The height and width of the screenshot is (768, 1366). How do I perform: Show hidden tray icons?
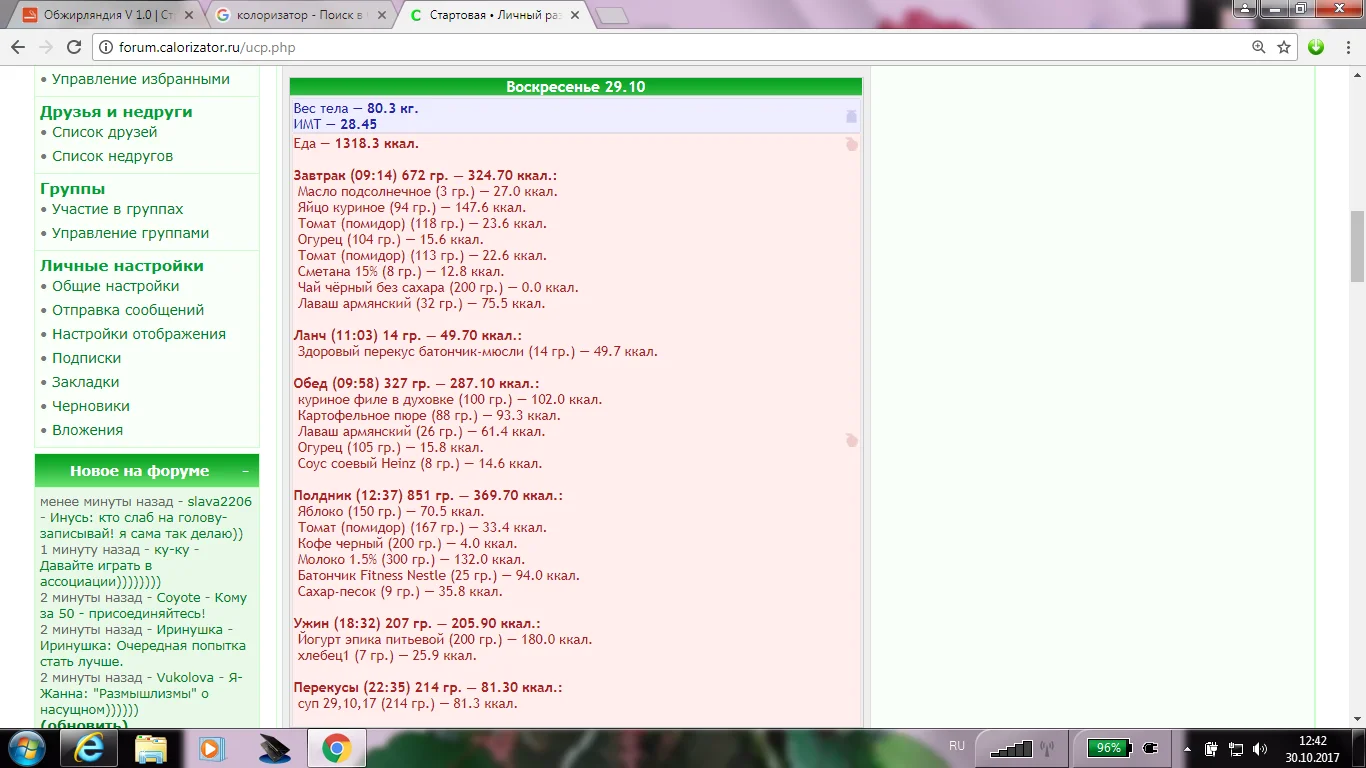pos(1187,748)
